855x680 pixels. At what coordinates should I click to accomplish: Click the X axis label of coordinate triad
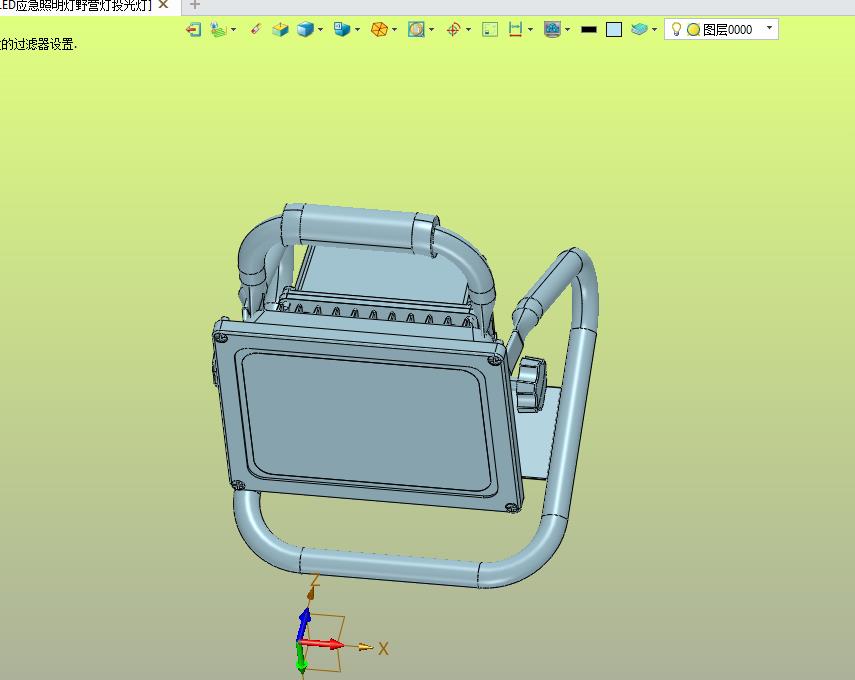383,648
